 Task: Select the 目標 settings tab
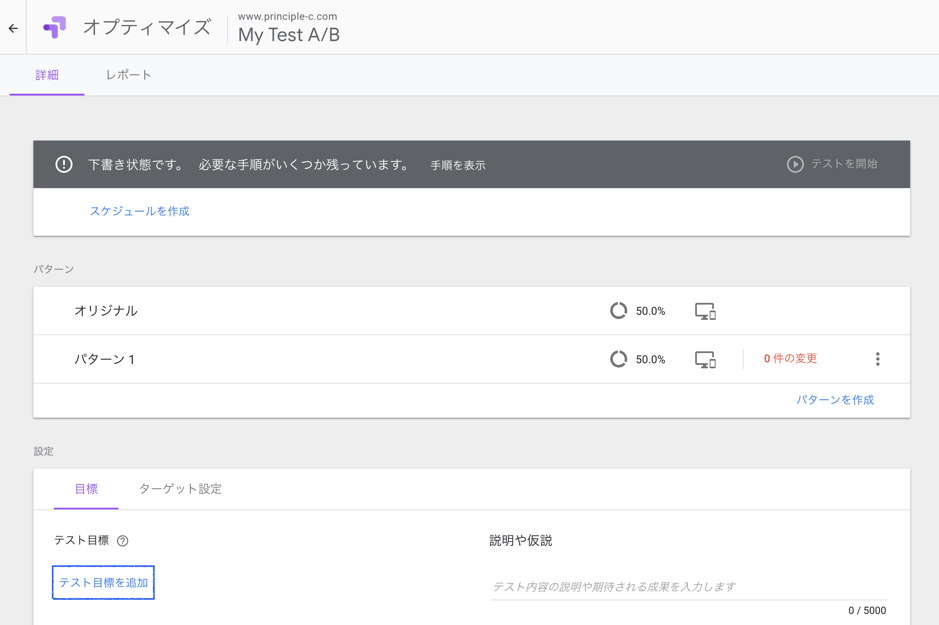(86, 489)
